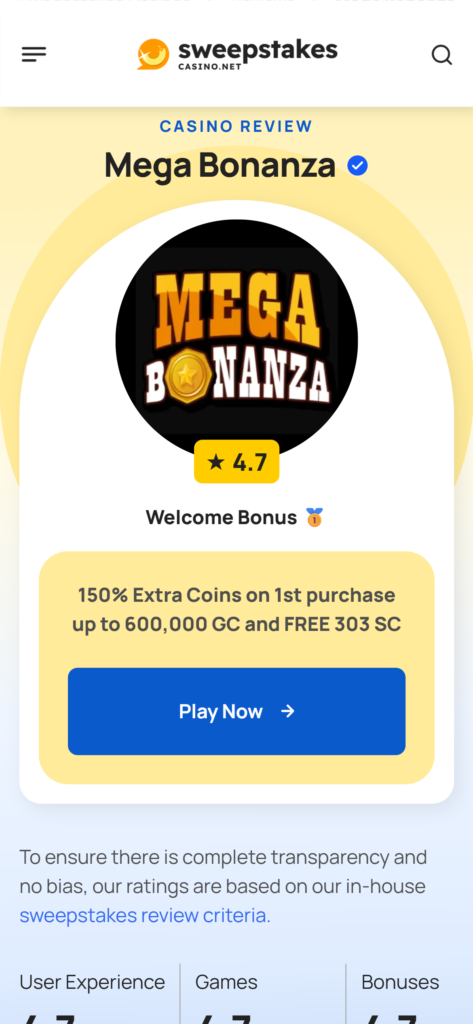Viewport: 473px width, 1024px height.
Task: Click the blue verified checkmark badge
Action: click(357, 166)
